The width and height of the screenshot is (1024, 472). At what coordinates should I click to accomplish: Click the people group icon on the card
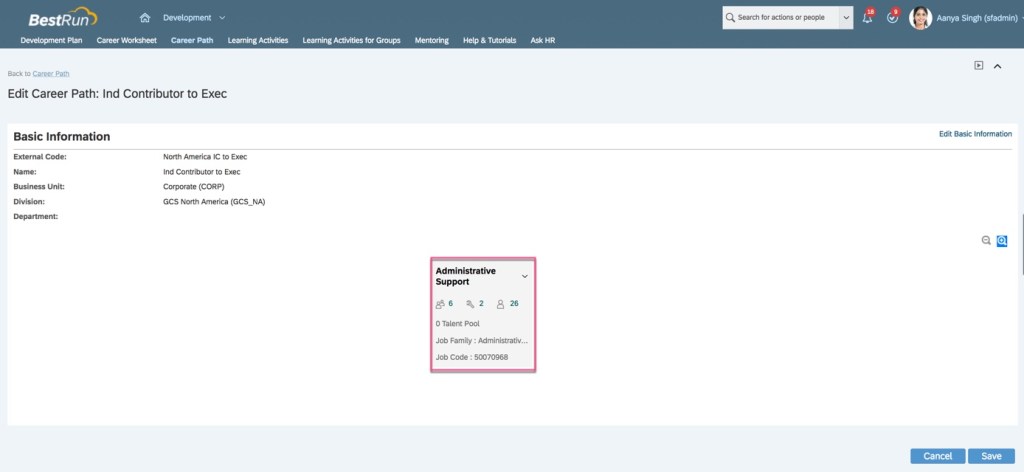(x=440, y=304)
